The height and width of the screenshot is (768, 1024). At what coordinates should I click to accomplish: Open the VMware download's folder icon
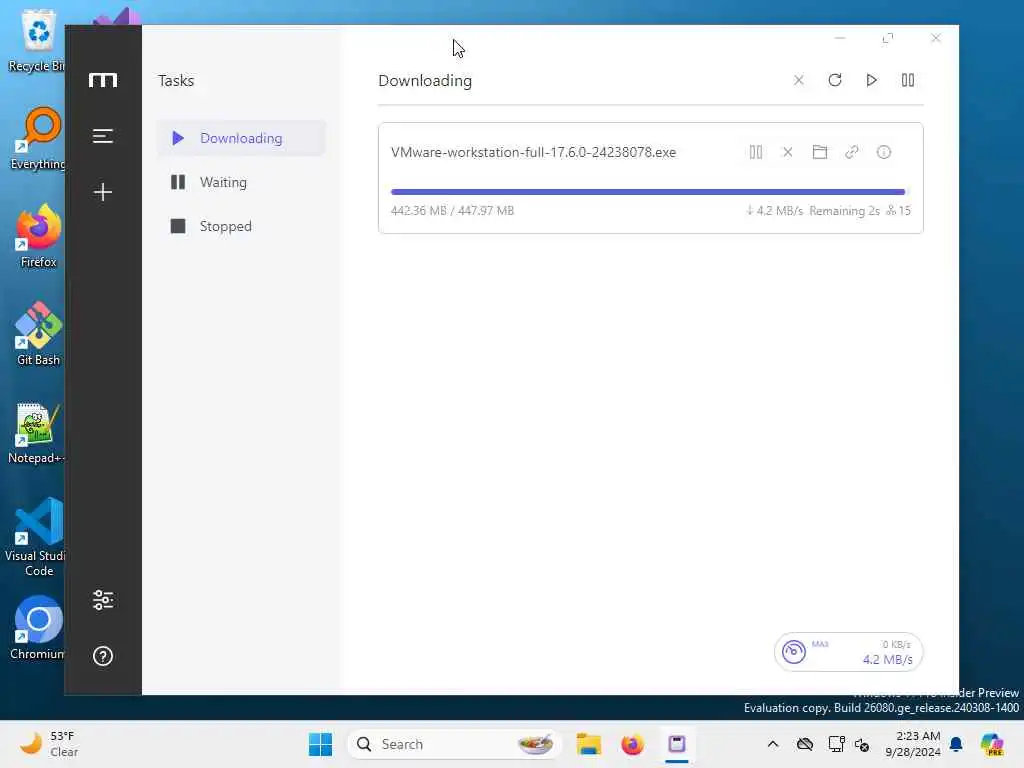[820, 152]
